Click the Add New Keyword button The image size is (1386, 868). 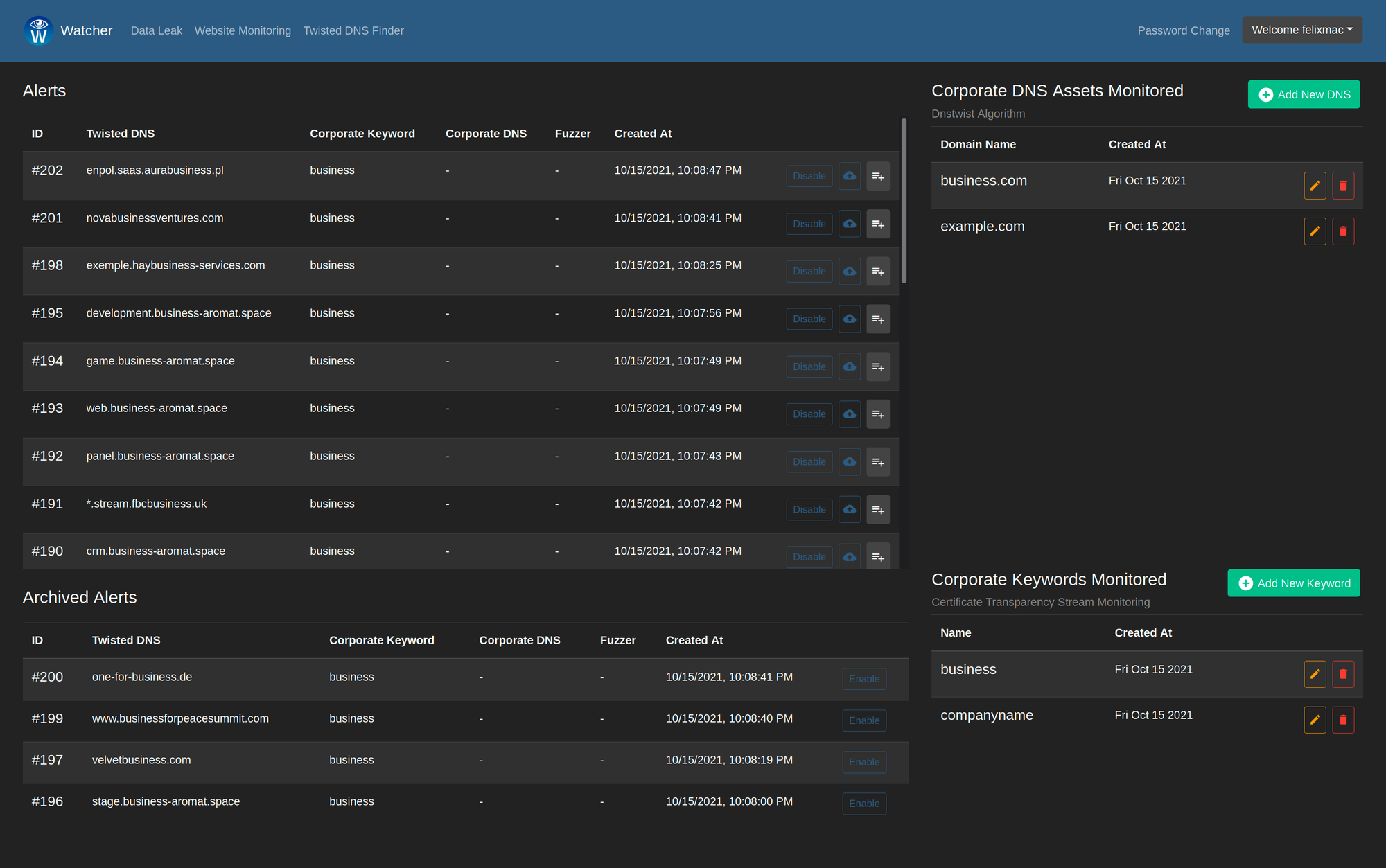coord(1293,583)
